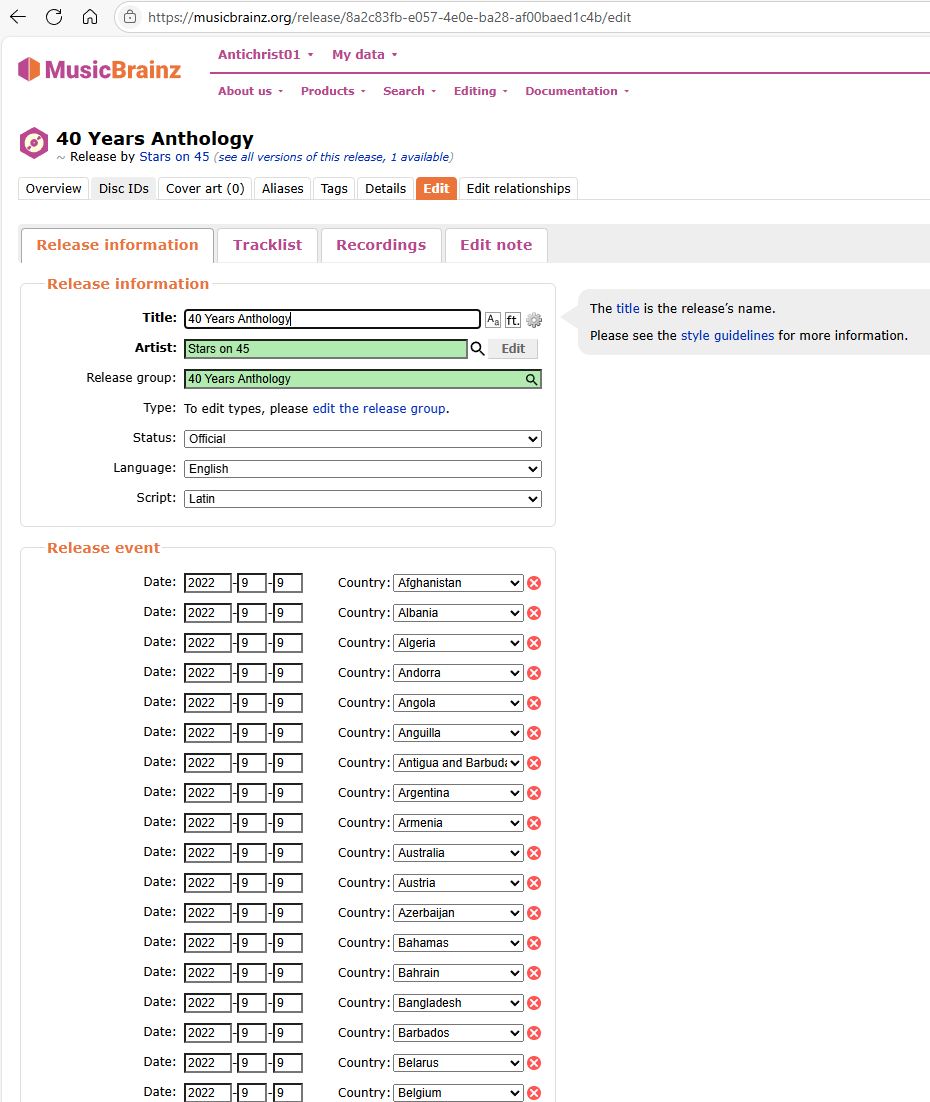Click the browser address bar URL
Screen dimensions: 930x1102
point(389,17)
